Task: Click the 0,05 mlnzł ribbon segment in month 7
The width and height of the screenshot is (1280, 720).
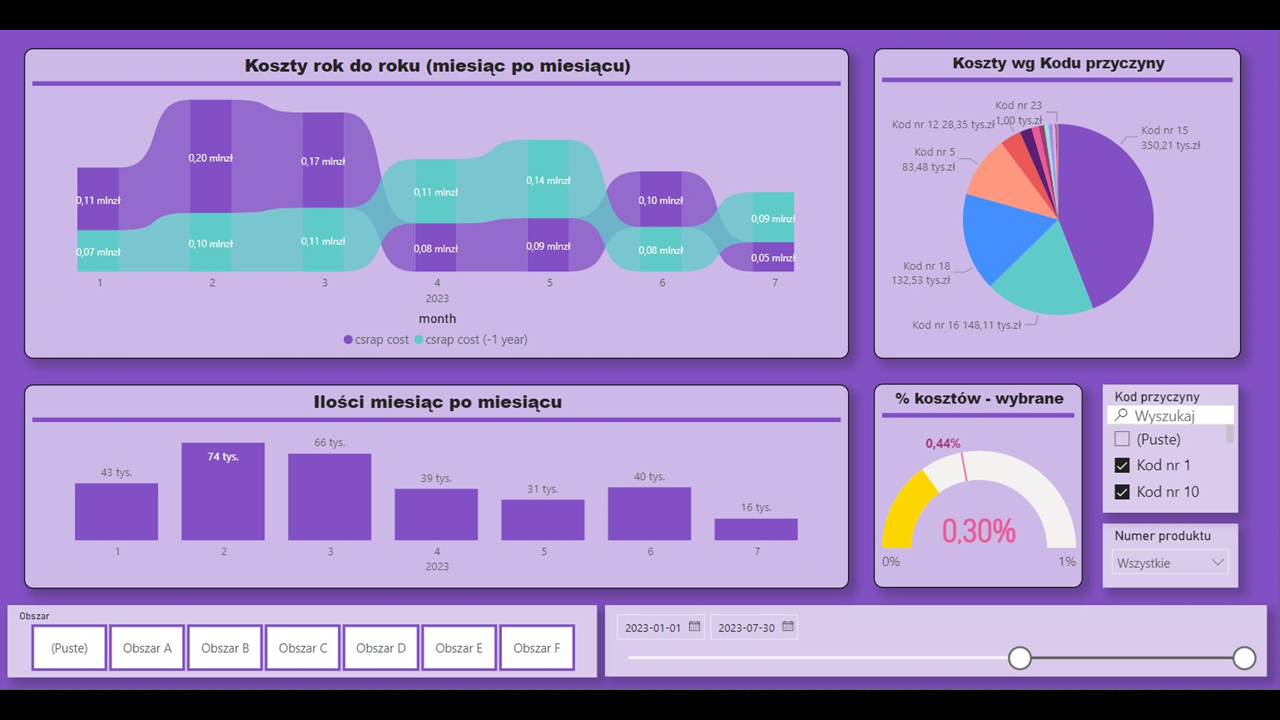Action: pyautogui.click(x=774, y=257)
